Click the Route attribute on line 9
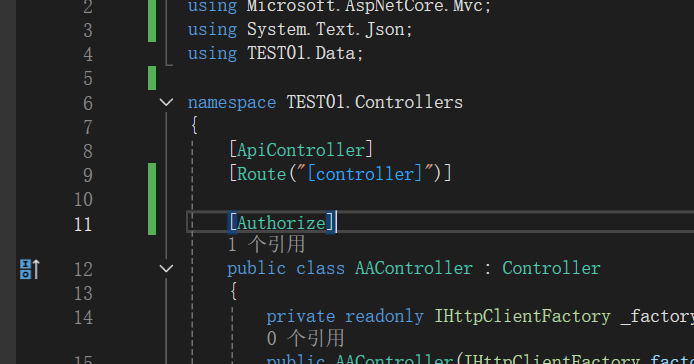694x364 pixels. tap(262, 174)
